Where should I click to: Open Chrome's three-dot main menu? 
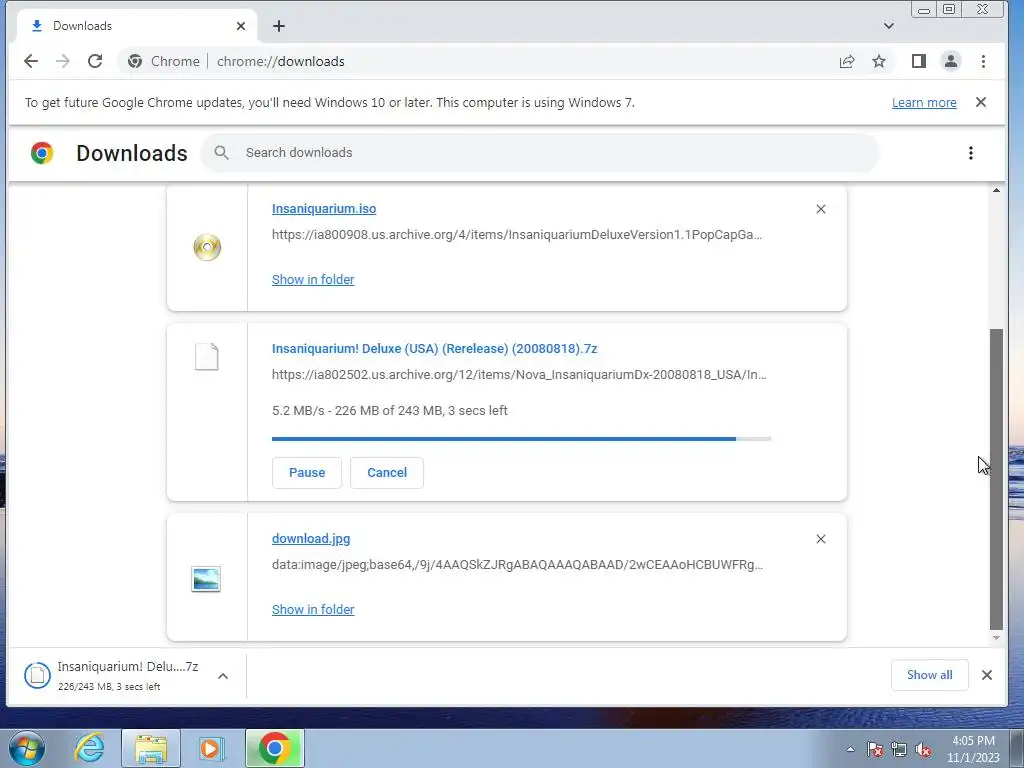click(983, 61)
